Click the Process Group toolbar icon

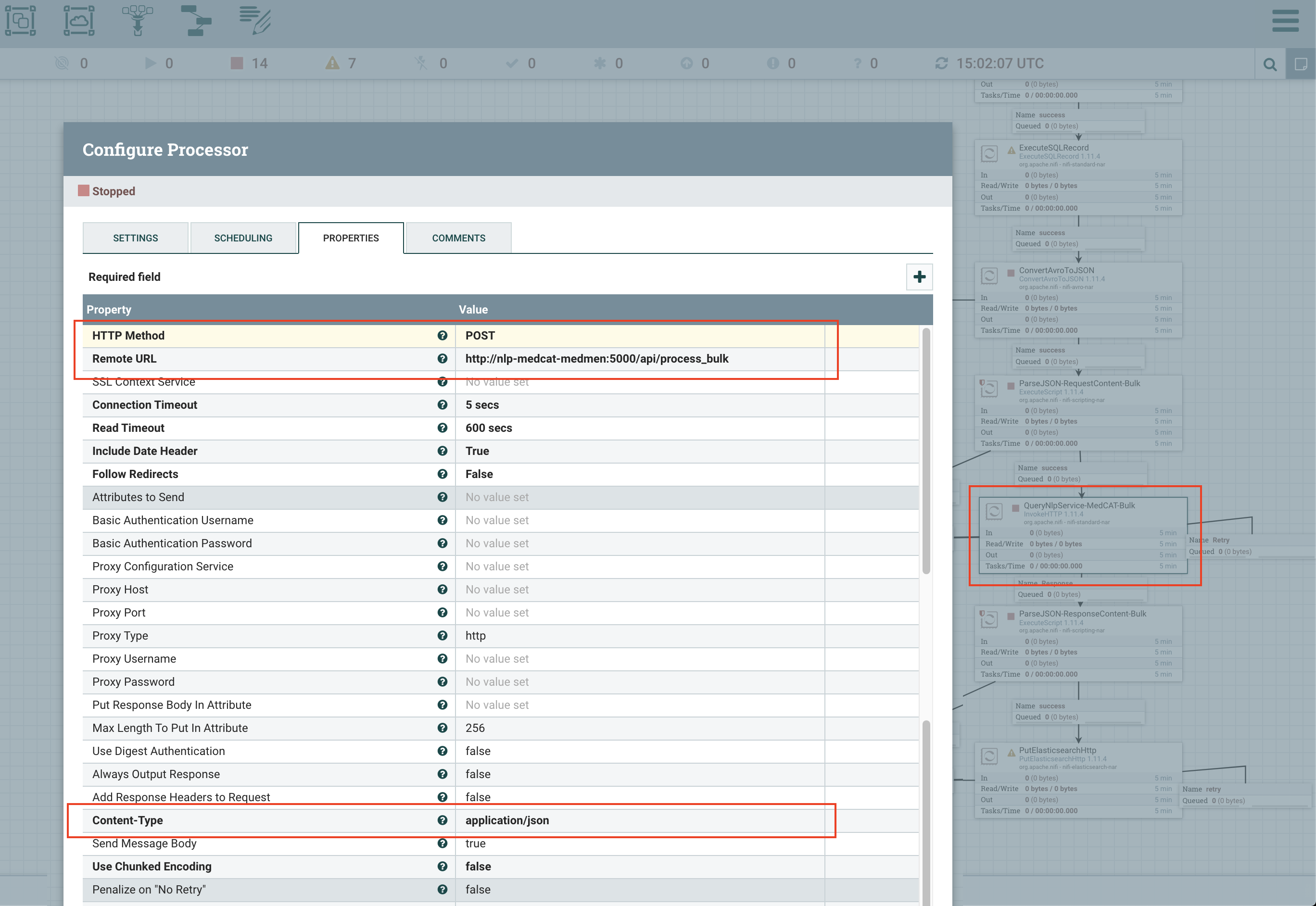coord(20,20)
